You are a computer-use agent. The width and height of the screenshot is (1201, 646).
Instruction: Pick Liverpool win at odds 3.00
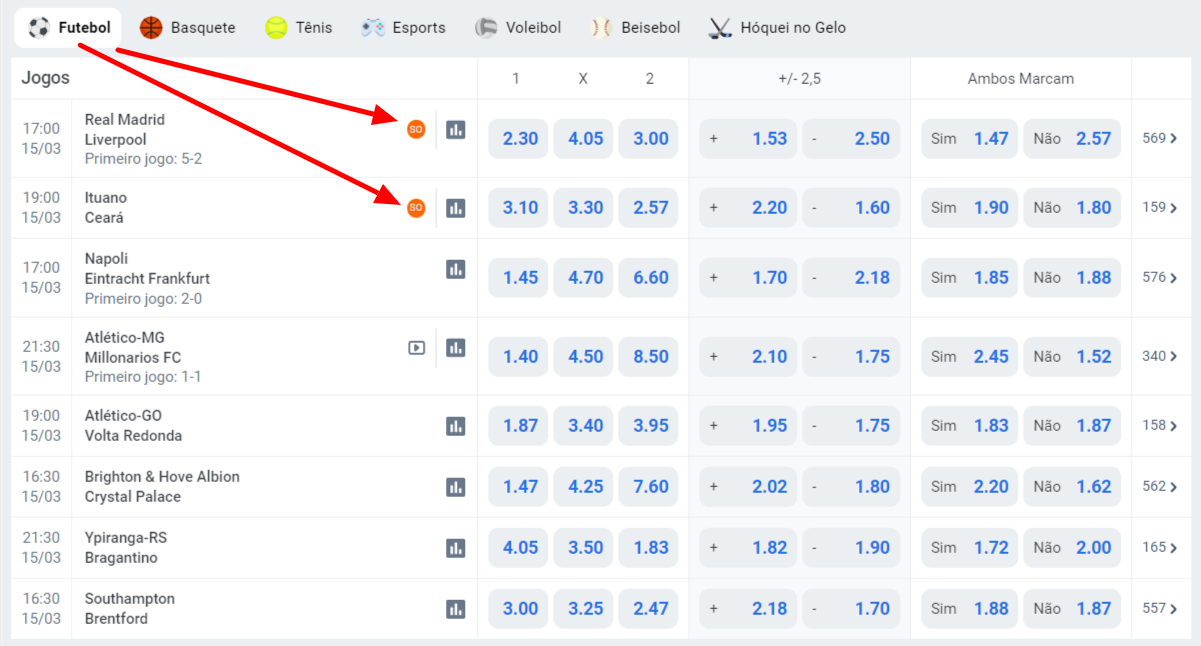pos(649,139)
